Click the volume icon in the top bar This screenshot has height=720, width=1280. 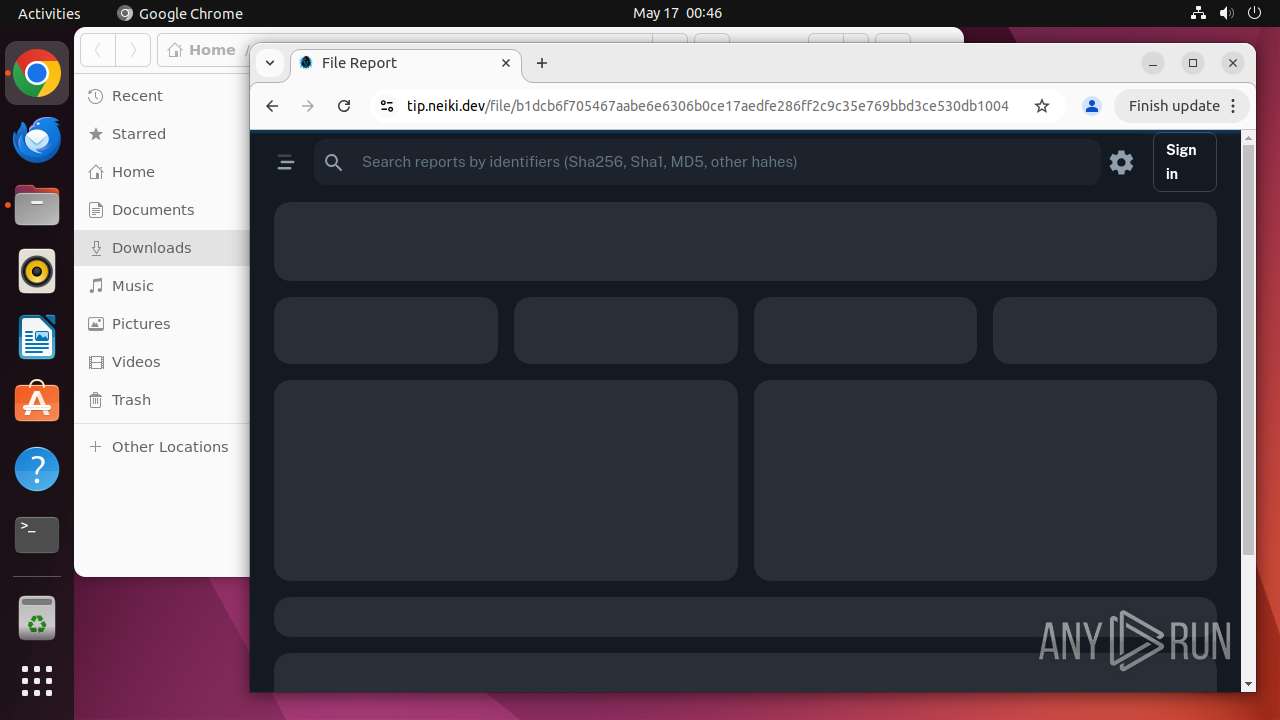tap(1227, 13)
